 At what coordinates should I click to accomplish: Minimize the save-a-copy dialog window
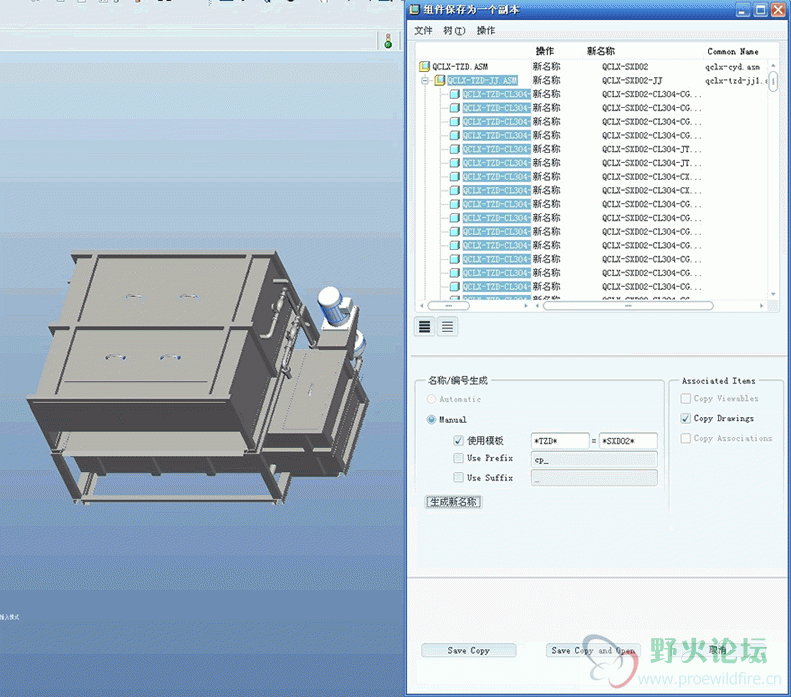click(743, 10)
